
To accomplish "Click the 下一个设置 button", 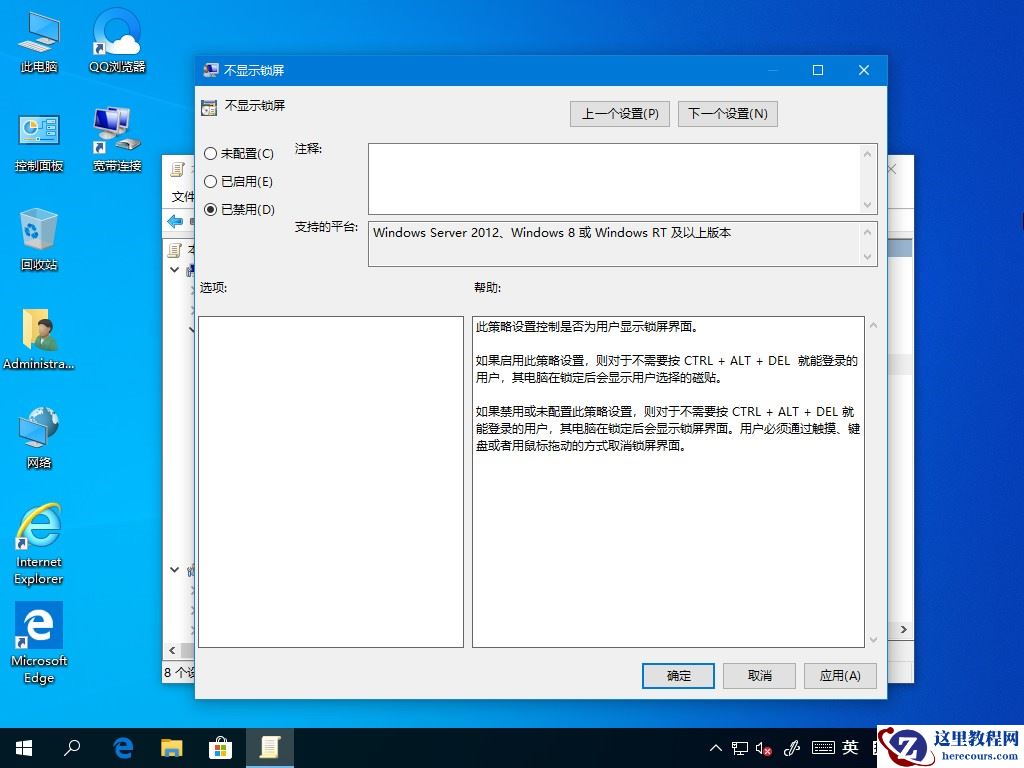I will coord(727,113).
